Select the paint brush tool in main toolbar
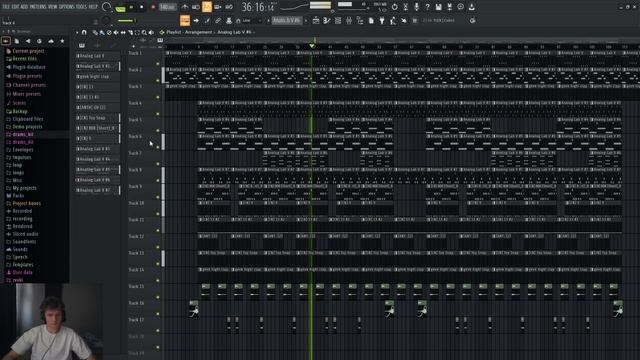Viewport: 640px width, 360px height. (207, 20)
